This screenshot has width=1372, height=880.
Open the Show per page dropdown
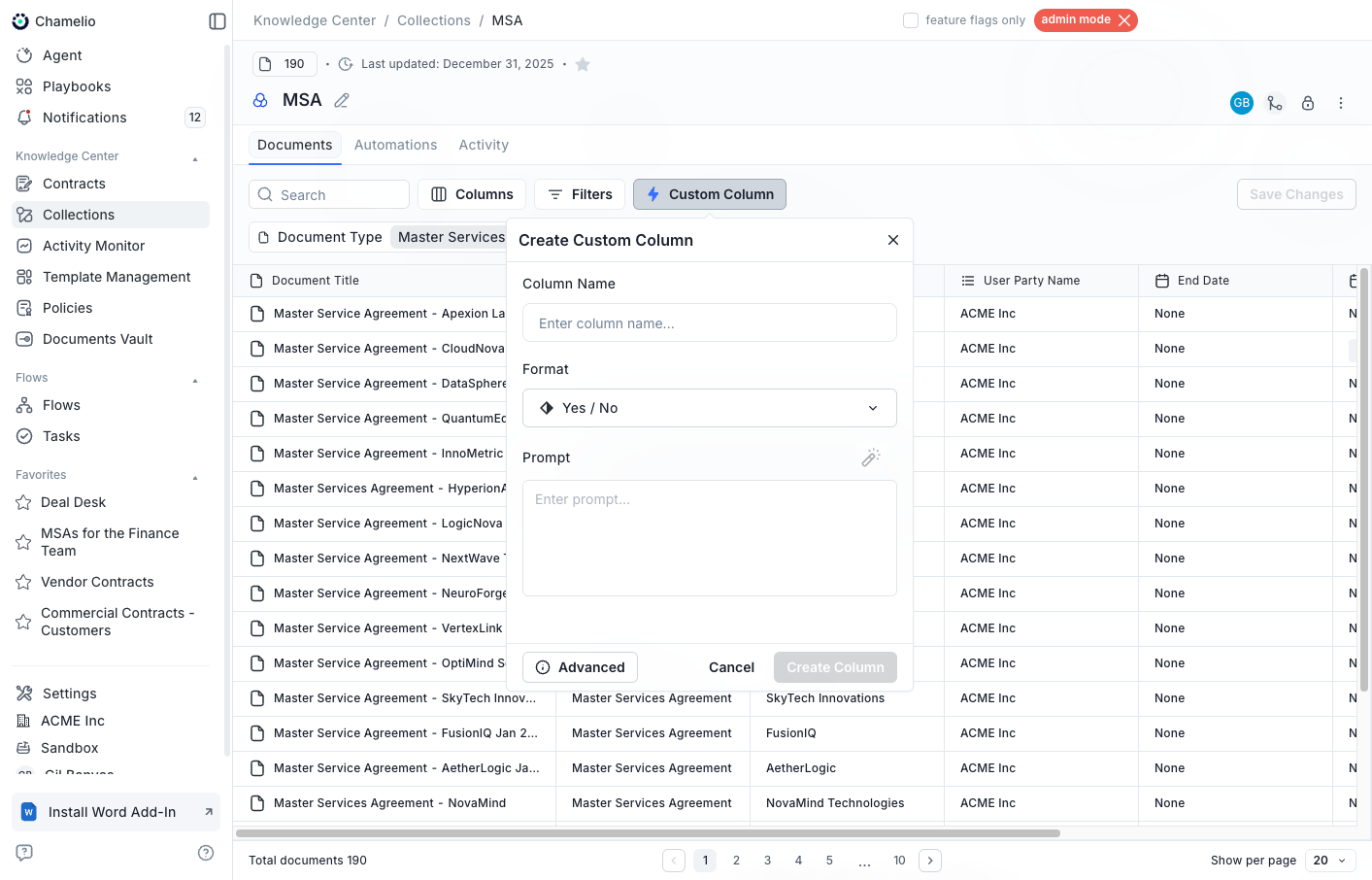coord(1330,860)
